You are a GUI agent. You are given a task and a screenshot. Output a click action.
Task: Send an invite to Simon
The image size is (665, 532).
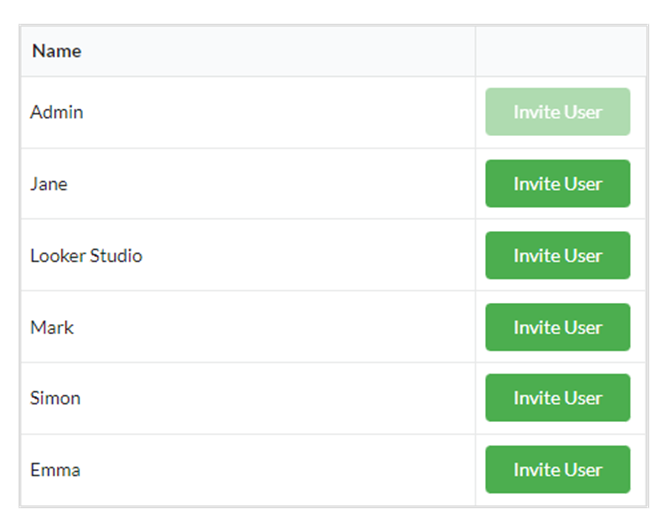tap(557, 398)
